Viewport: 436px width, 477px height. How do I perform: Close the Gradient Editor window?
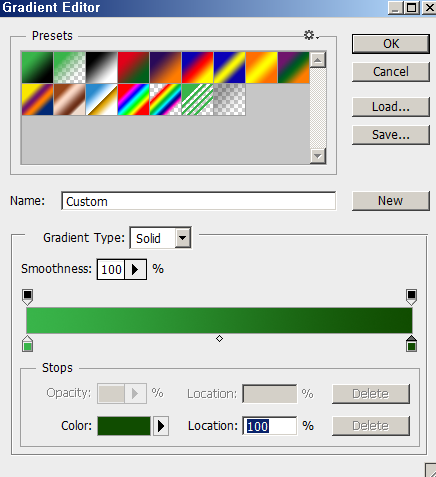pos(429,7)
